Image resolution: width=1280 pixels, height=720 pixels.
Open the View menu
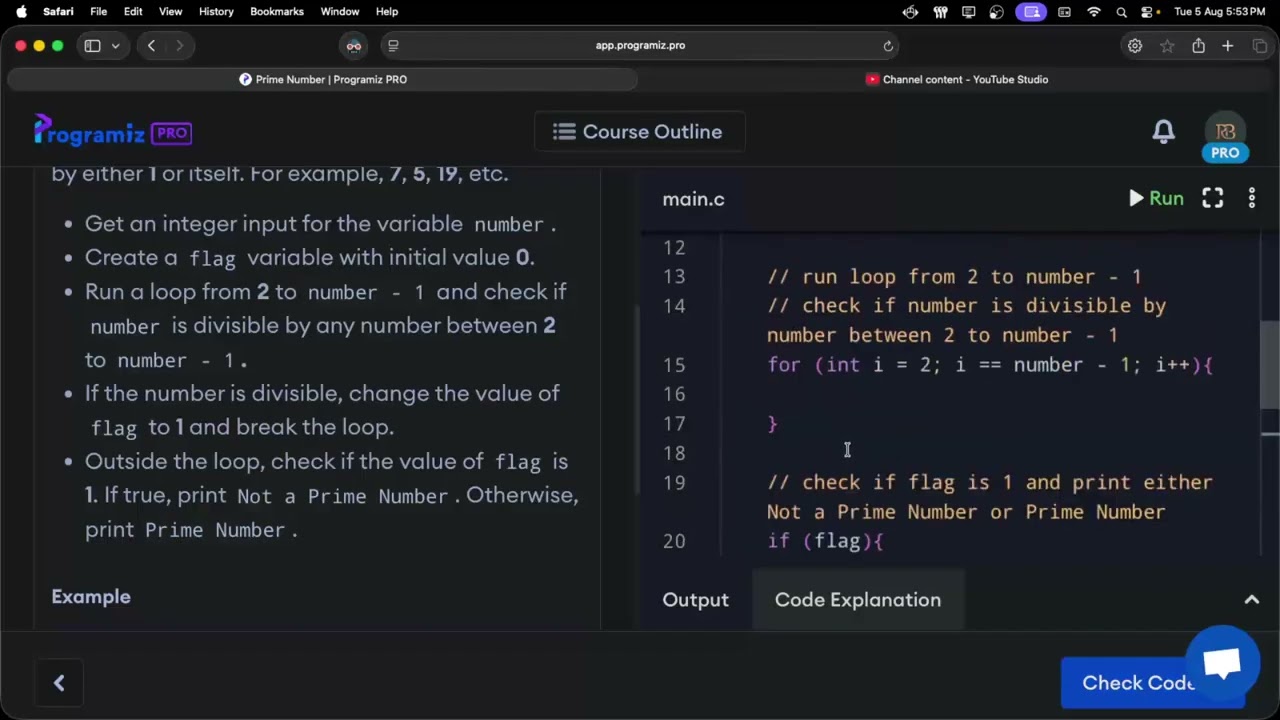click(x=171, y=12)
